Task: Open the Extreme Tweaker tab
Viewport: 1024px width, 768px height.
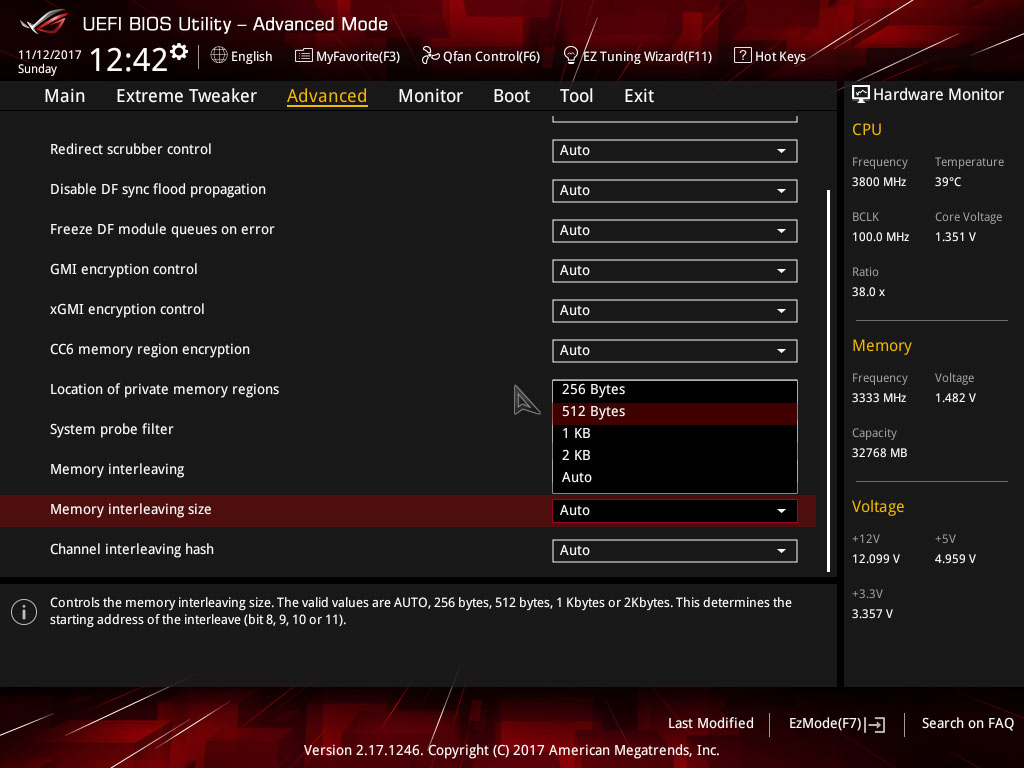Action: 186,96
